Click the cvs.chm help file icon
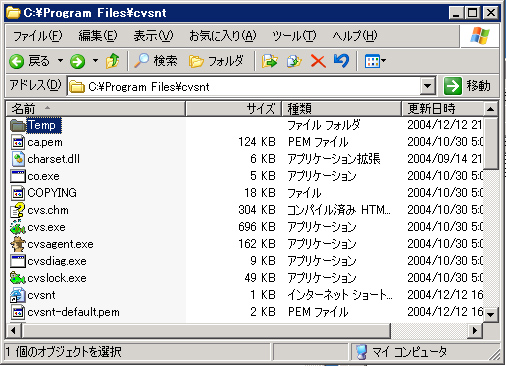Image resolution: width=506 pixels, height=366 pixels. pyautogui.click(x=18, y=210)
